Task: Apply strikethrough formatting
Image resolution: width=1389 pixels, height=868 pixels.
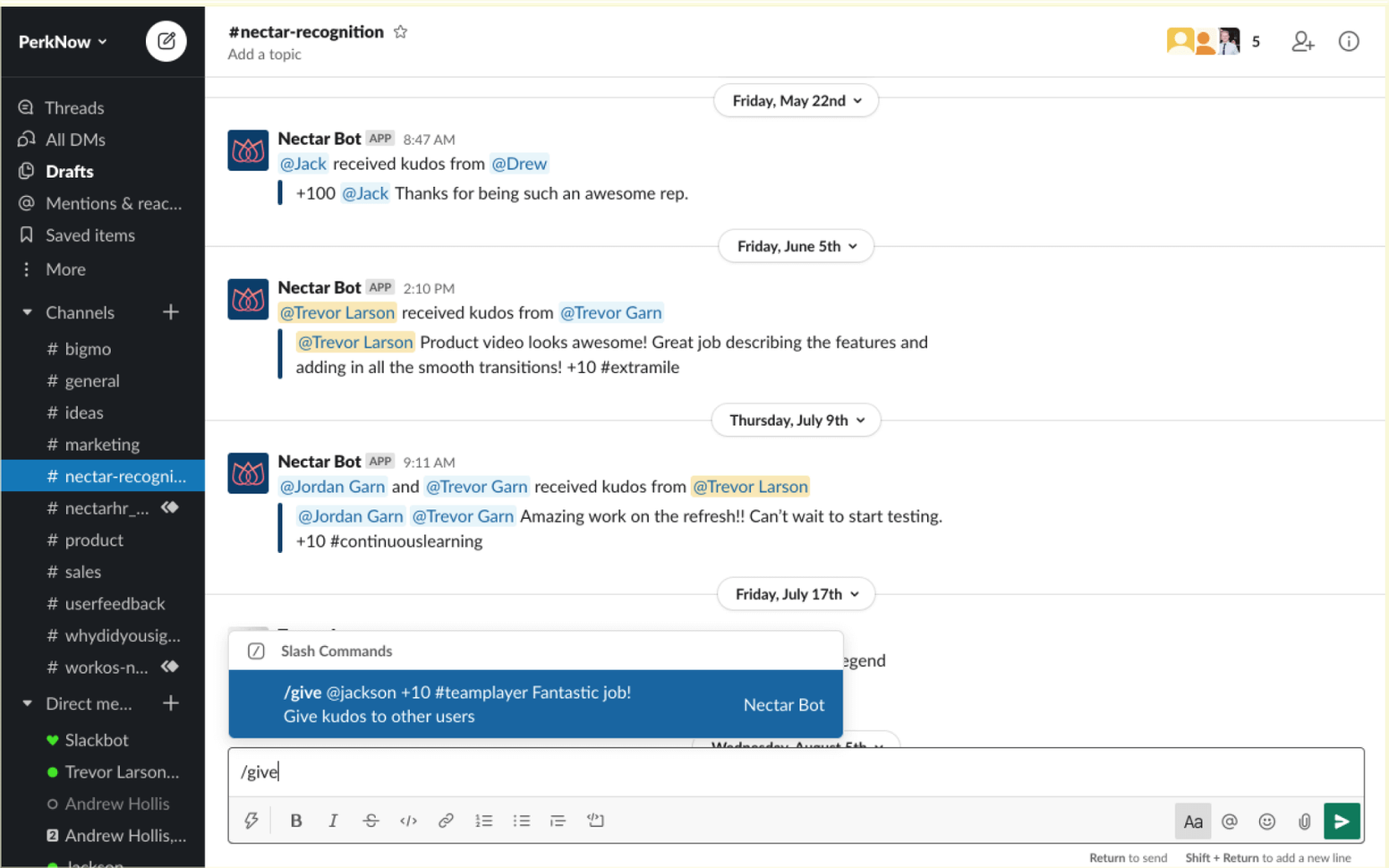Action: (x=371, y=821)
